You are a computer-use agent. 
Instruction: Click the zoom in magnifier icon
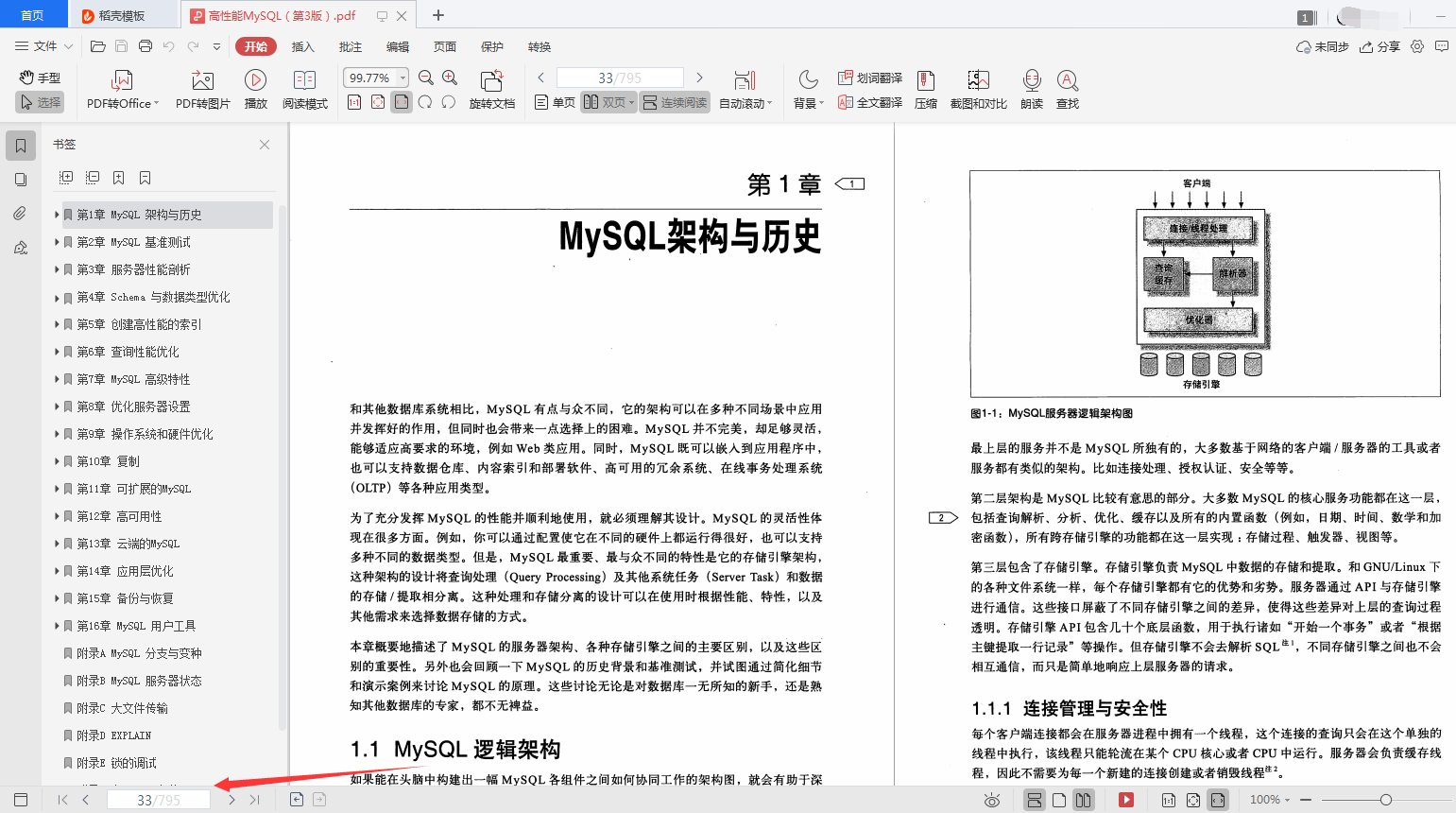coord(450,78)
